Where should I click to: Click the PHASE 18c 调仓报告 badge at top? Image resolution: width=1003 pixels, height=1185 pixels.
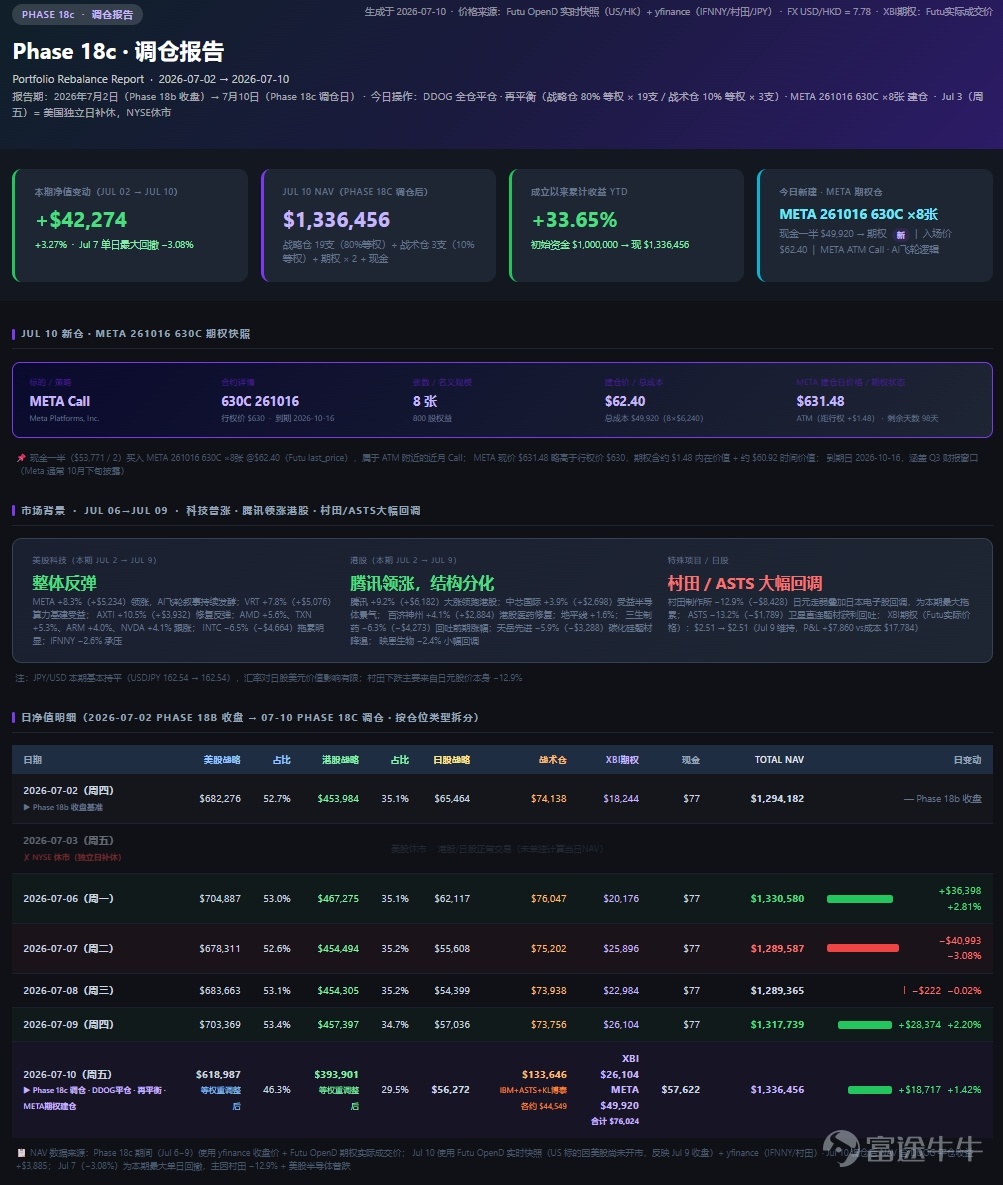[77, 14]
